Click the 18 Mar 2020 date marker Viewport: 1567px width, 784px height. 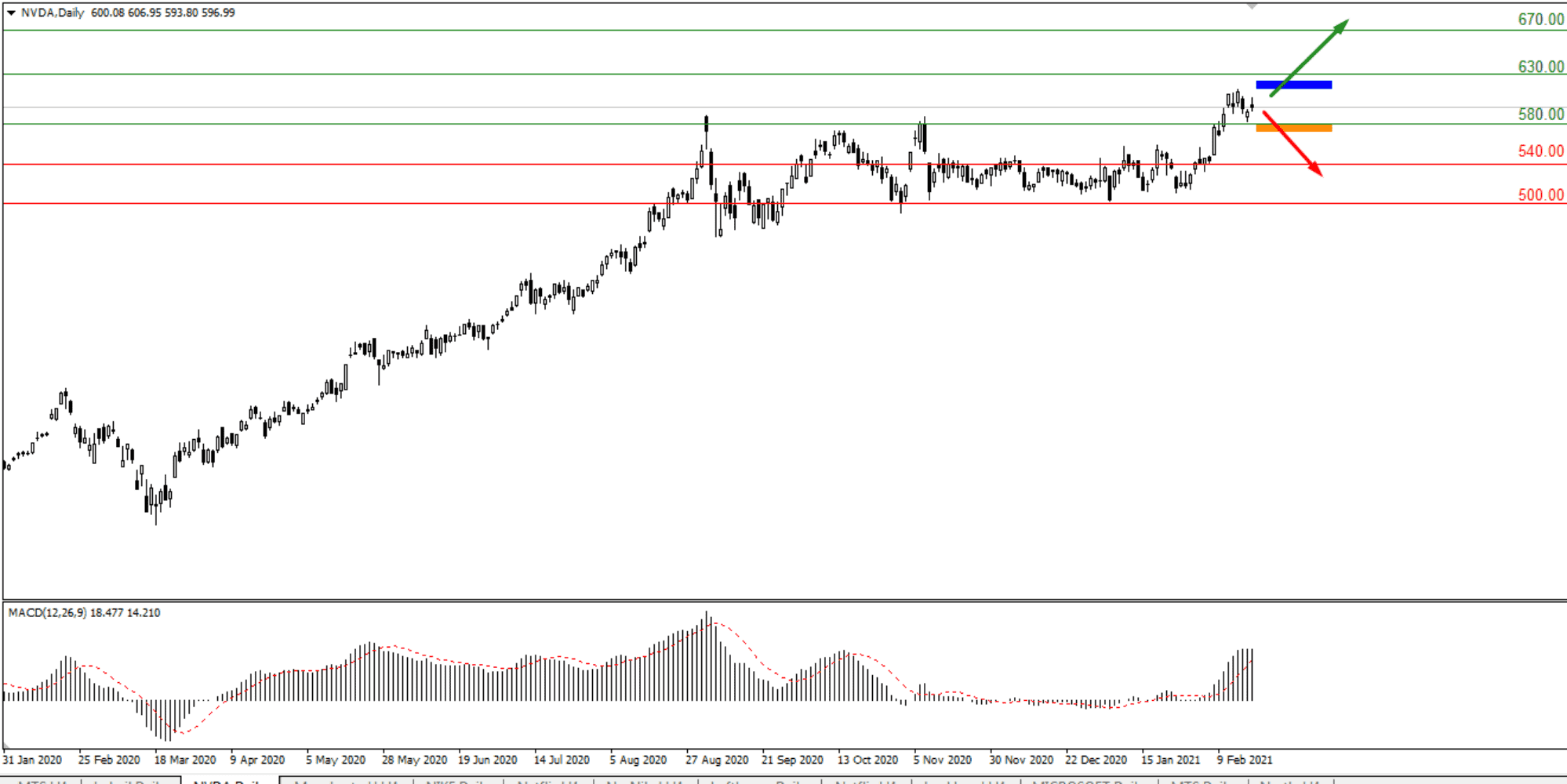click(184, 760)
